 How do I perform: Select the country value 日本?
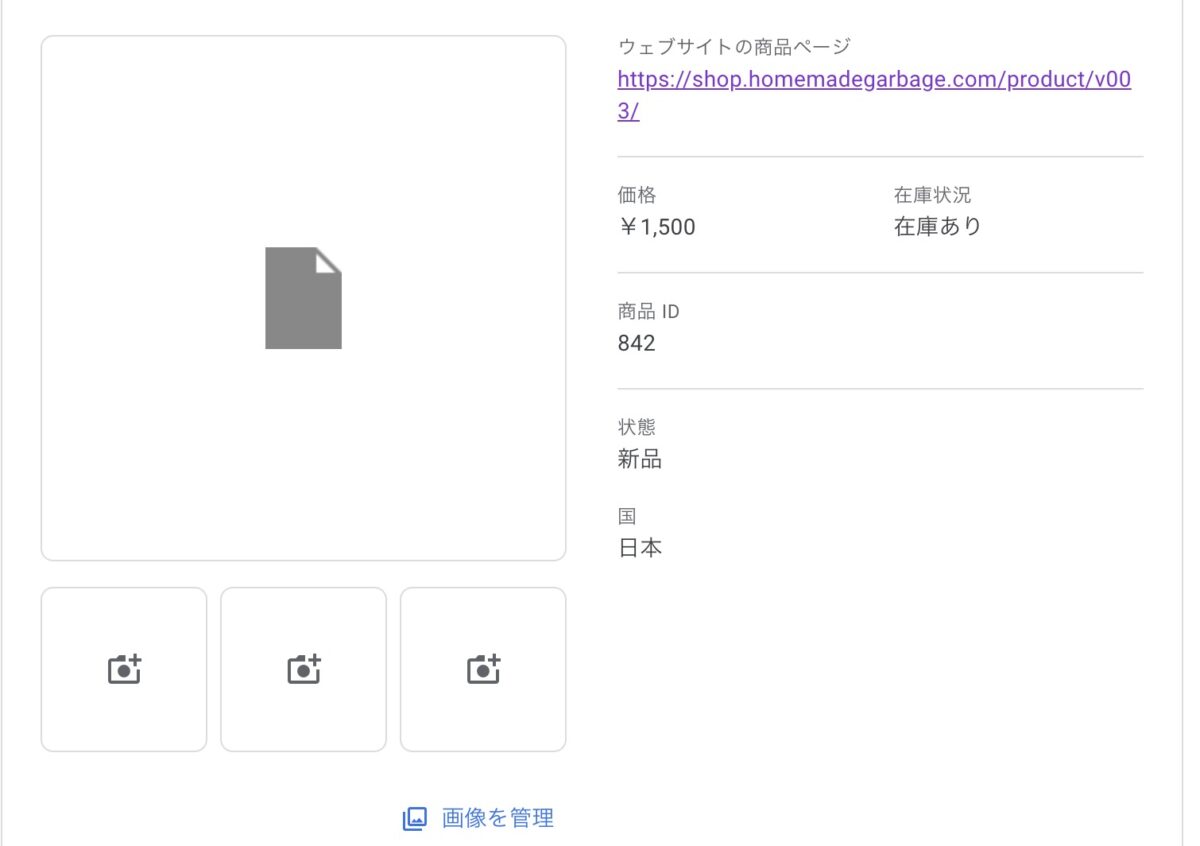point(640,548)
